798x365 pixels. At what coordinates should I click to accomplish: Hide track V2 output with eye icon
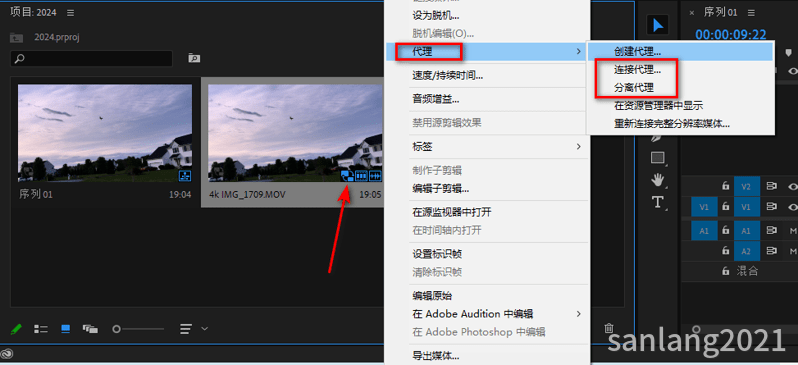[x=792, y=186]
